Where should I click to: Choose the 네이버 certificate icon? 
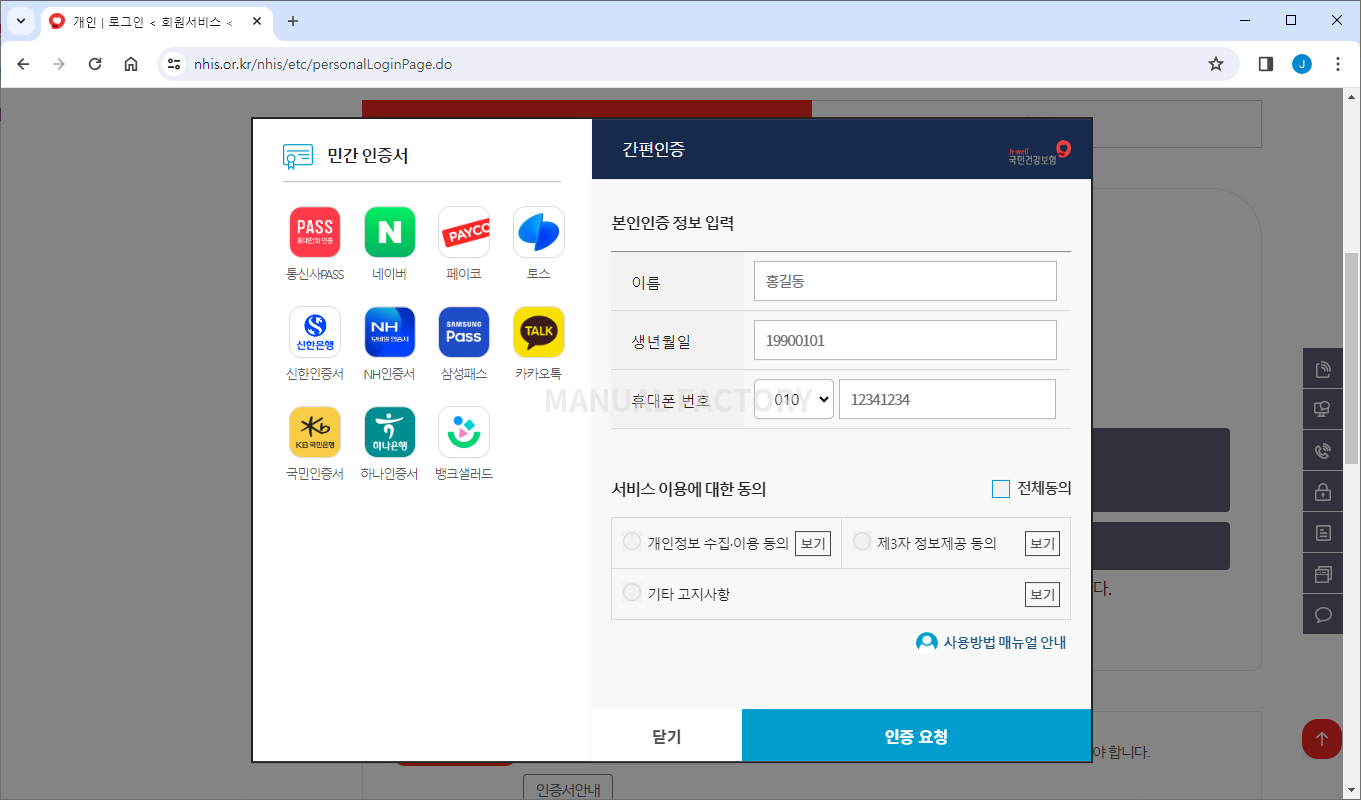tap(390, 232)
